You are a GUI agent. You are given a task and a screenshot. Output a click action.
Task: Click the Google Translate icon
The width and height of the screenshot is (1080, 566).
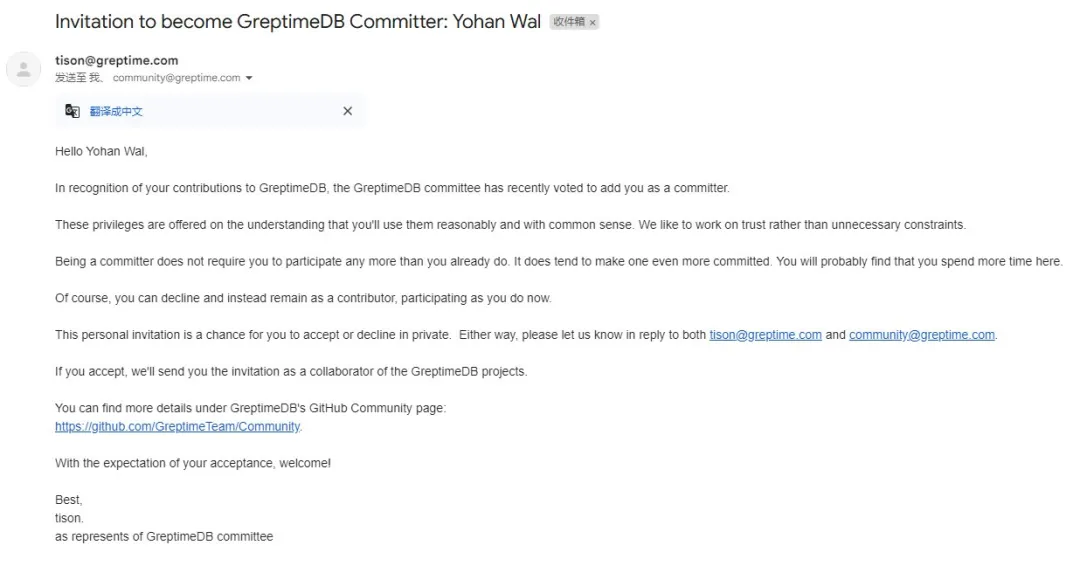72,111
